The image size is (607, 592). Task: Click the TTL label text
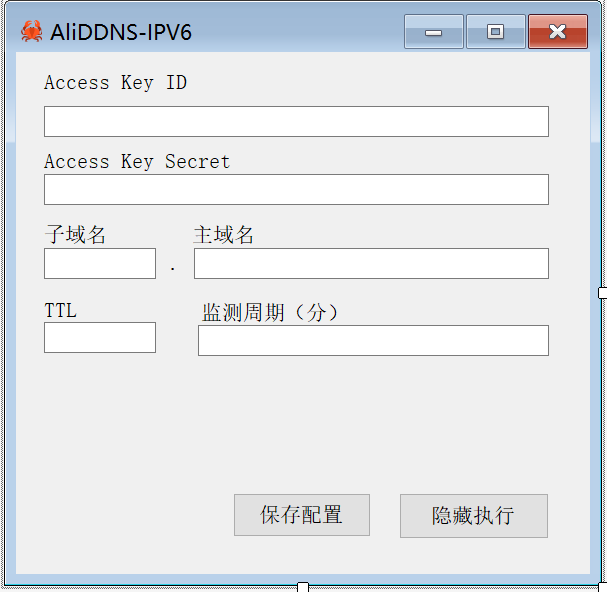click(x=60, y=311)
